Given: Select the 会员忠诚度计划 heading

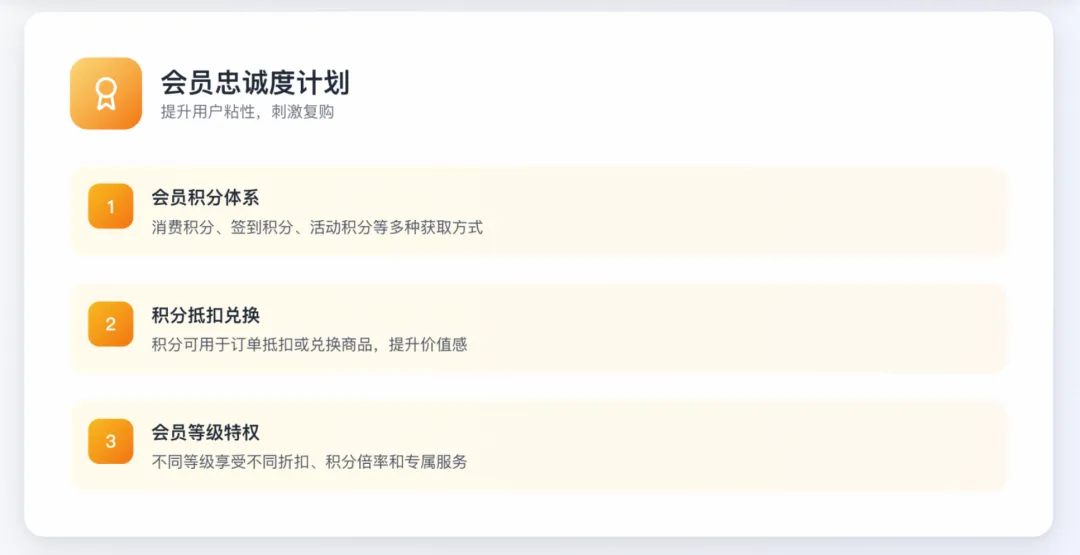Looking at the screenshot, I should click(255, 82).
